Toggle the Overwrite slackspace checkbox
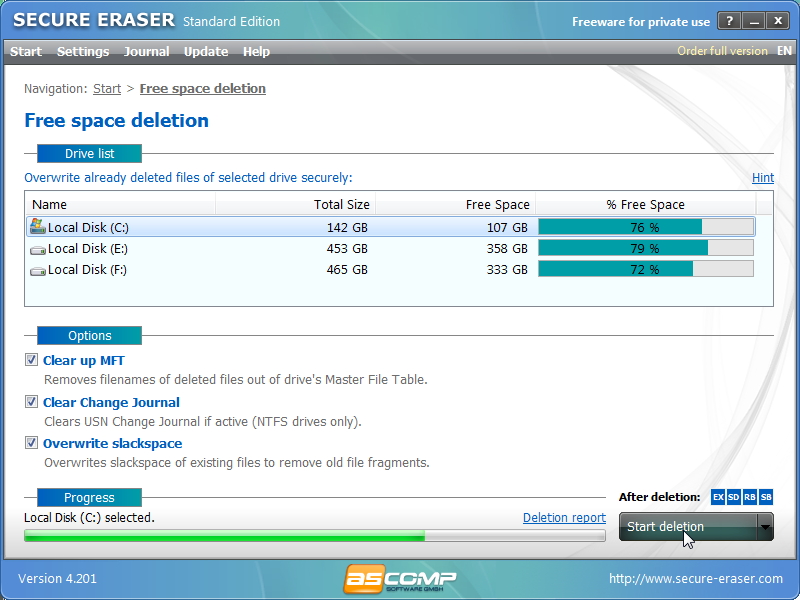The height and width of the screenshot is (600, 800). pos(31,442)
